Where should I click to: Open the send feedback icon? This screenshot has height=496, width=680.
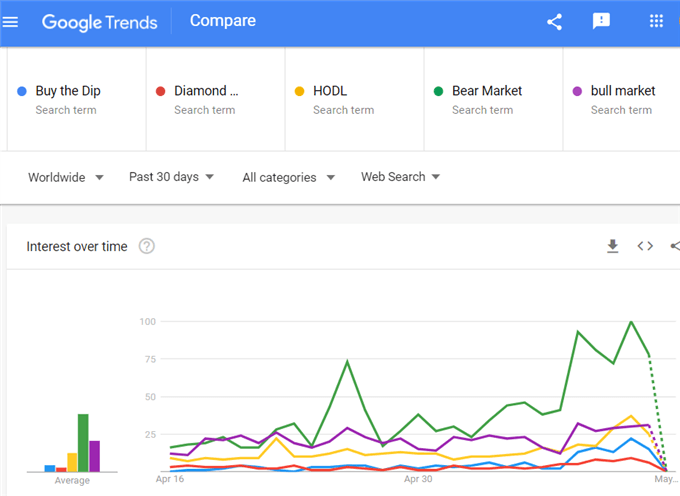pyautogui.click(x=601, y=21)
